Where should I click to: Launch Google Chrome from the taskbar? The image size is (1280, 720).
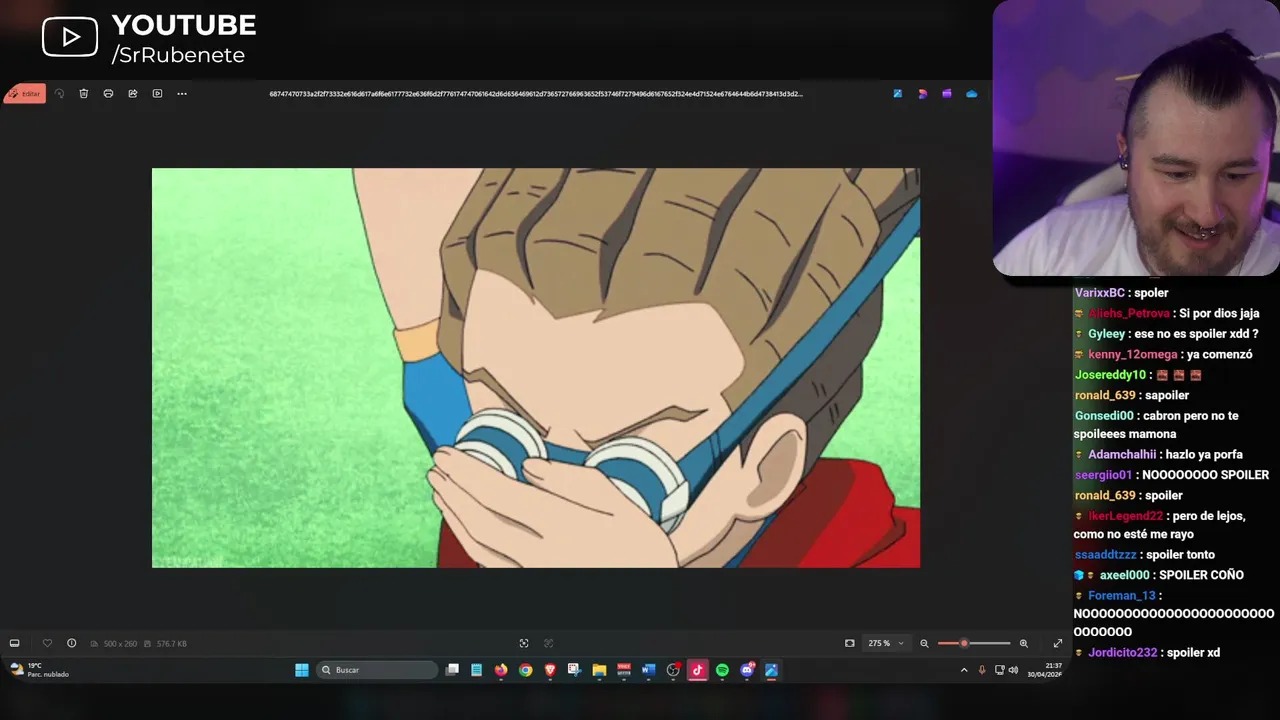coord(526,670)
